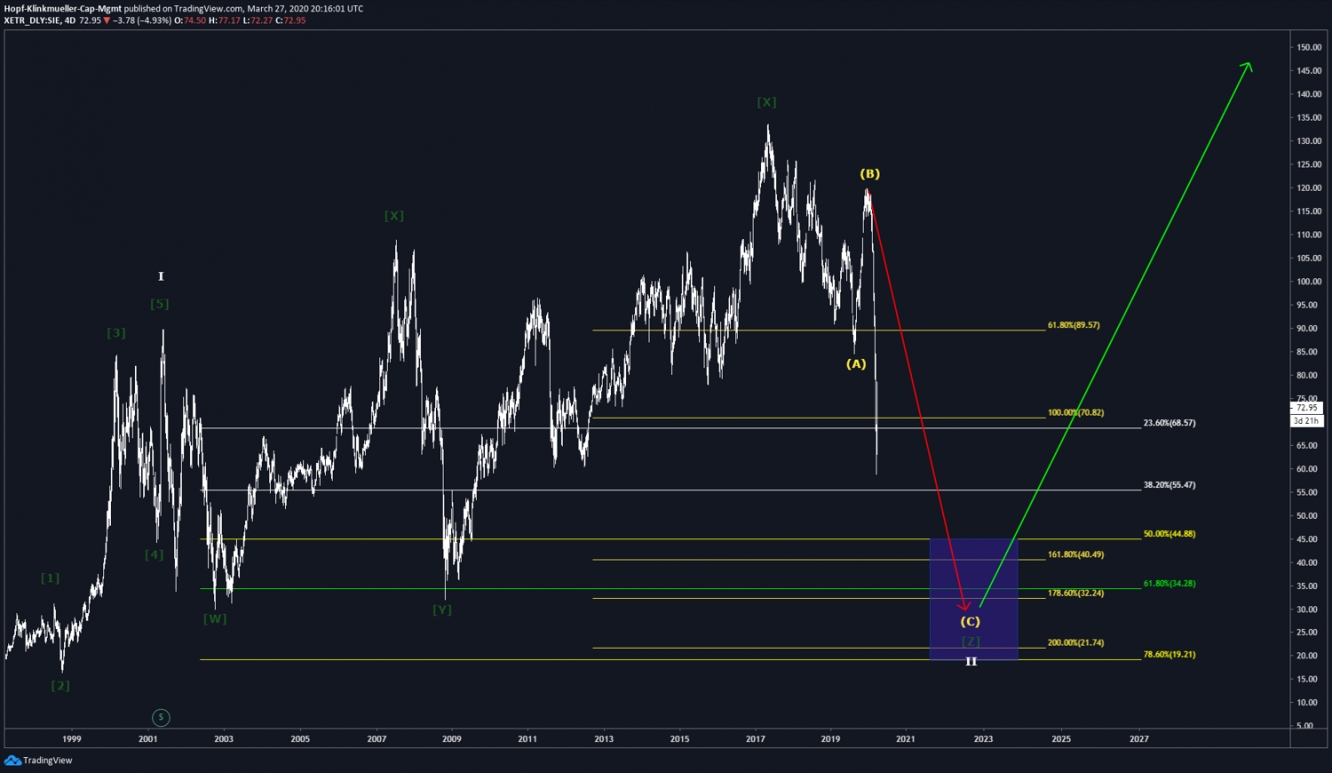This screenshot has height=773, width=1332.
Task: Select the 178.60%(32.24) extension label
Action: coord(1075,593)
